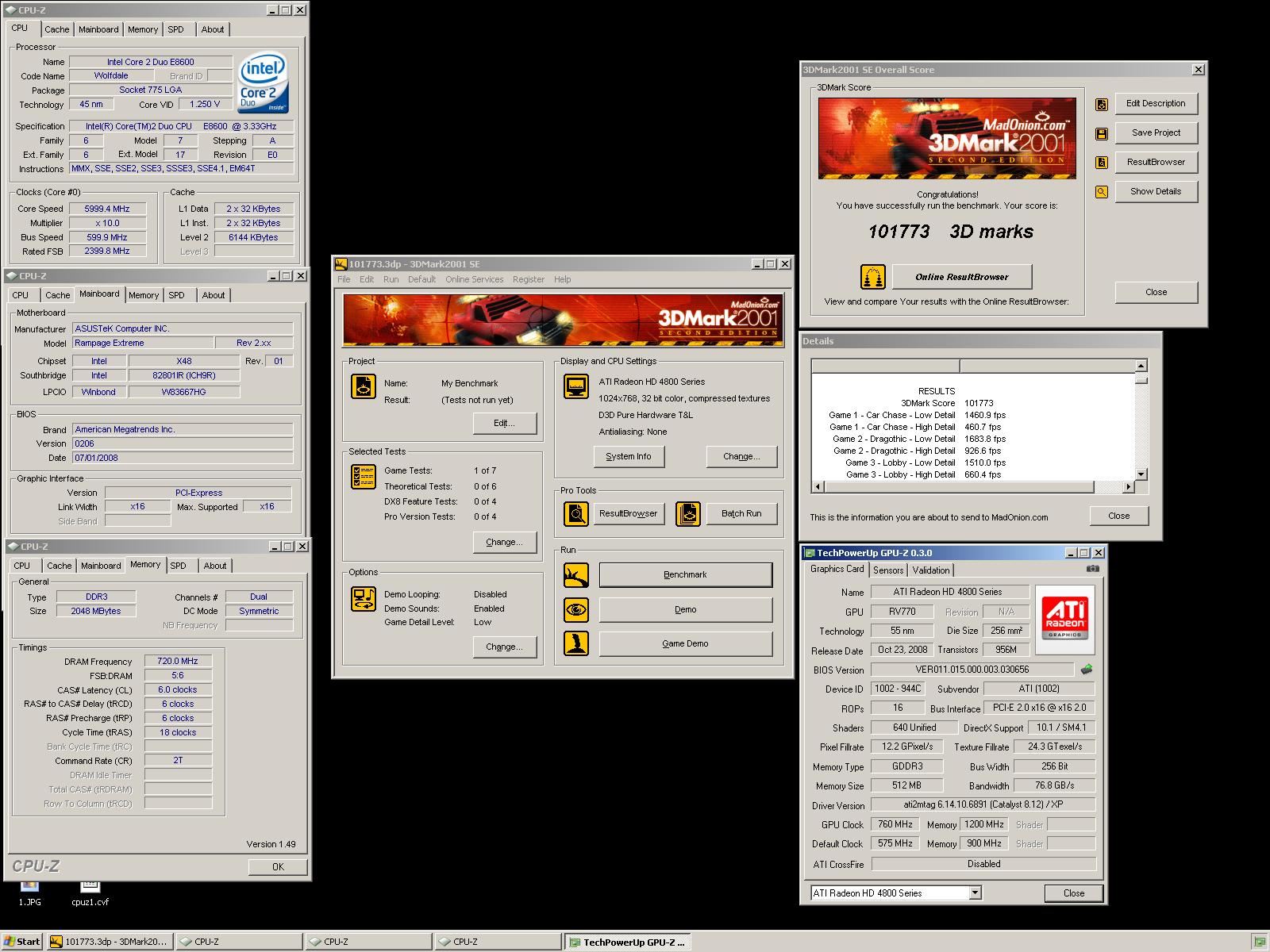
Task: Click the GPU-Z BIOS save chip icon
Action: pyautogui.click(x=1087, y=670)
